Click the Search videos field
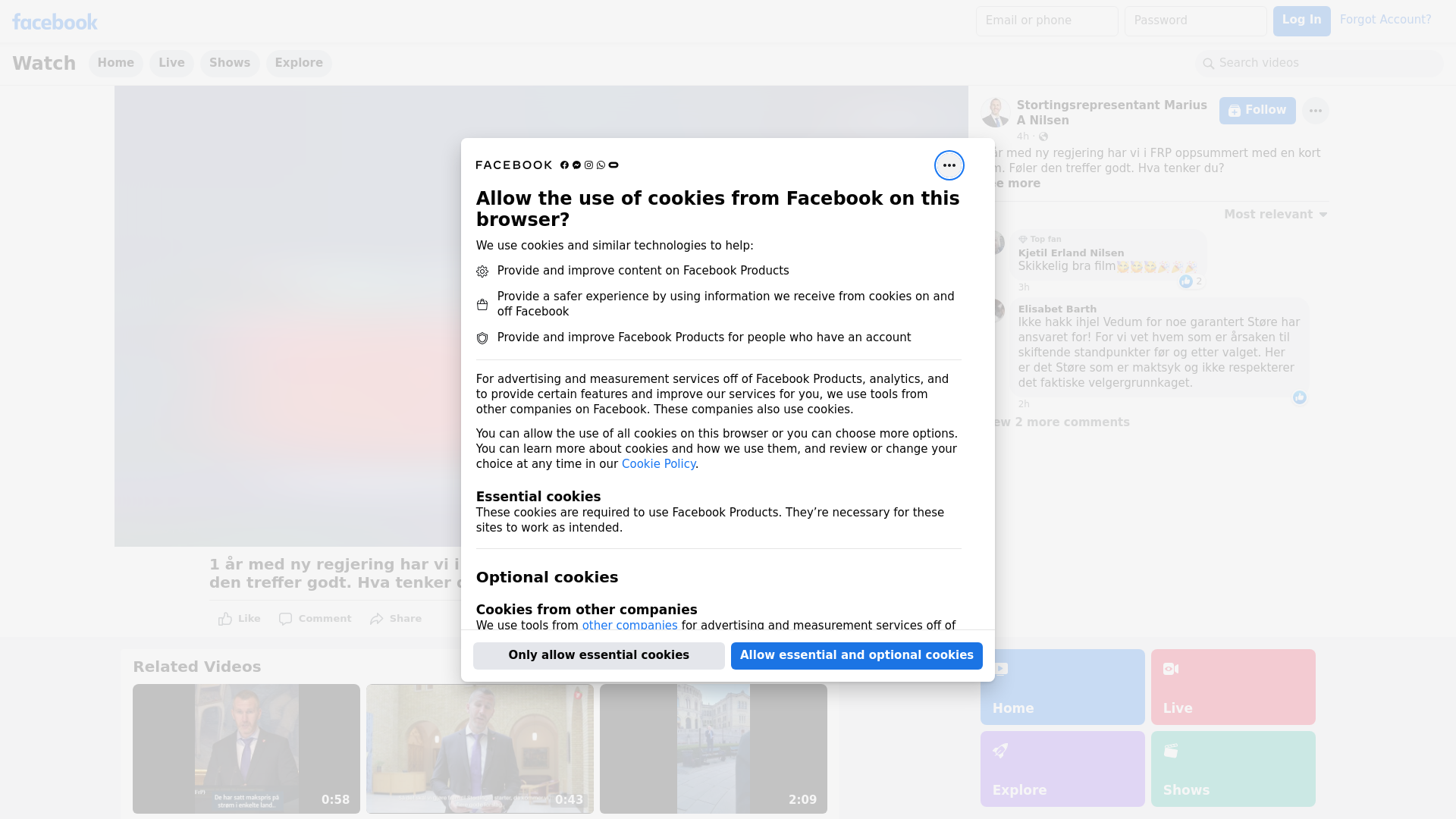1456x819 pixels. (1319, 63)
